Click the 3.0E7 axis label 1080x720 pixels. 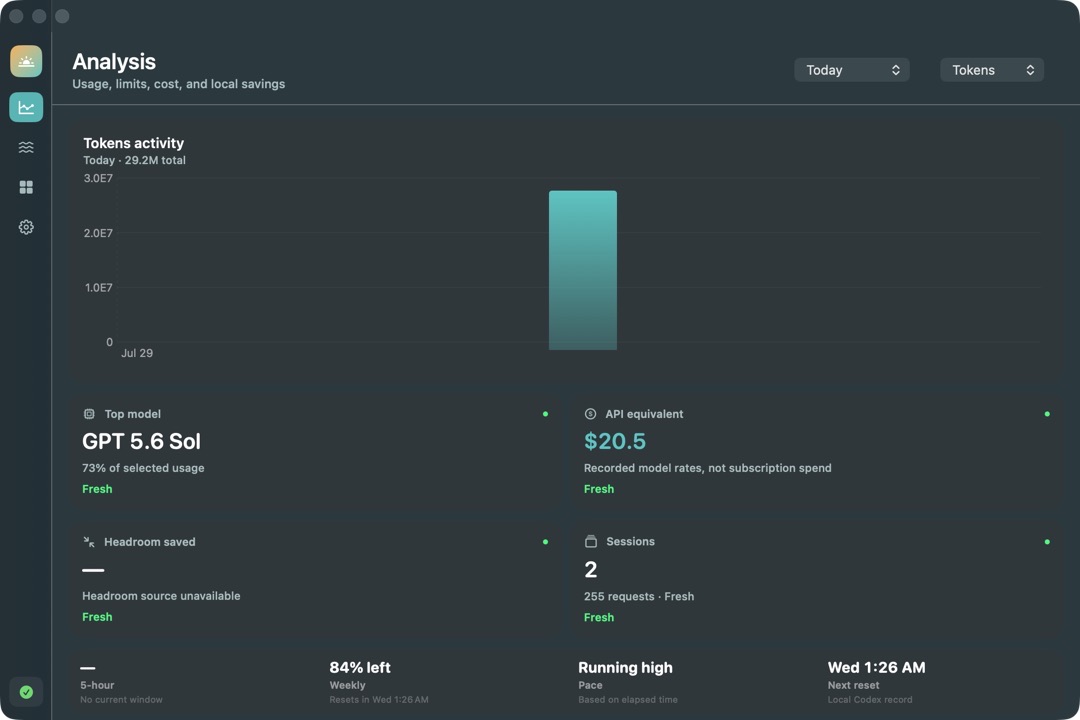(x=98, y=178)
